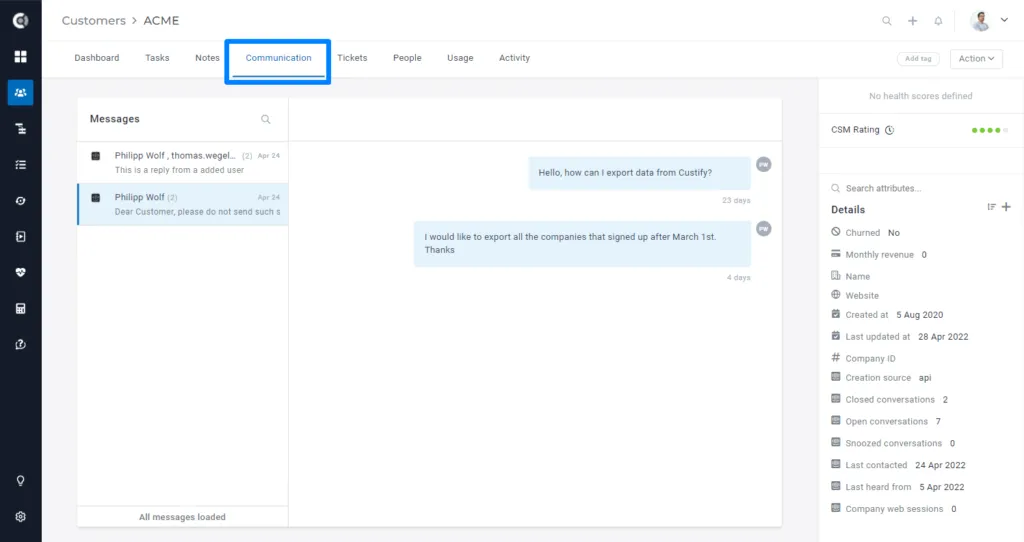Viewport: 1024px width, 542px height.
Task: Click the CSM Rating green dots
Action: tap(989, 130)
